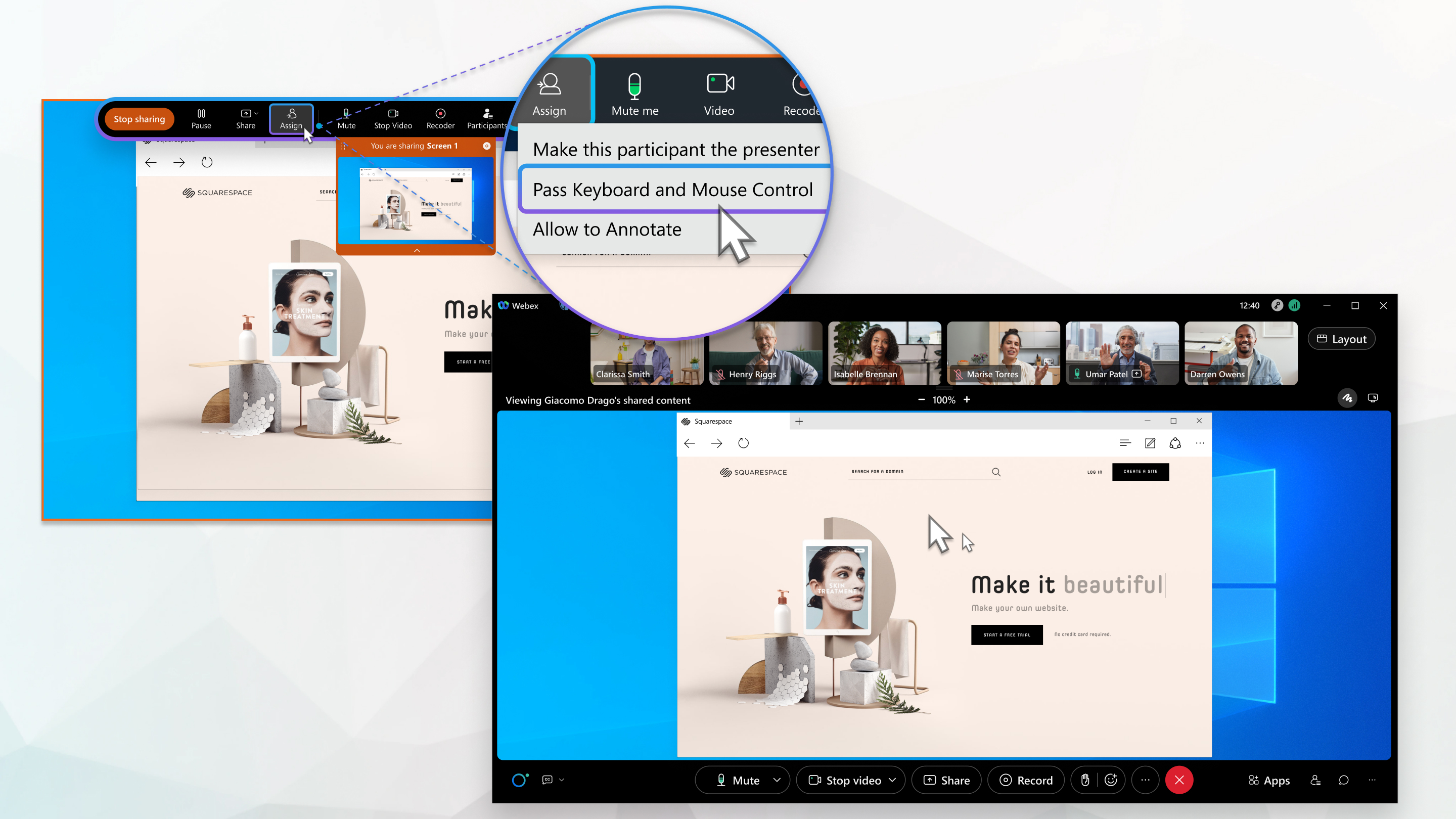Select Pass Keyboard and Mouse Control
Screen dimensions: 1456x819
[672, 189]
